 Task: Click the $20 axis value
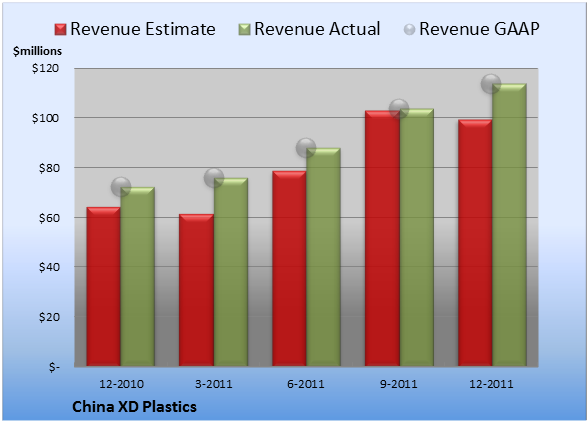[x=49, y=317]
